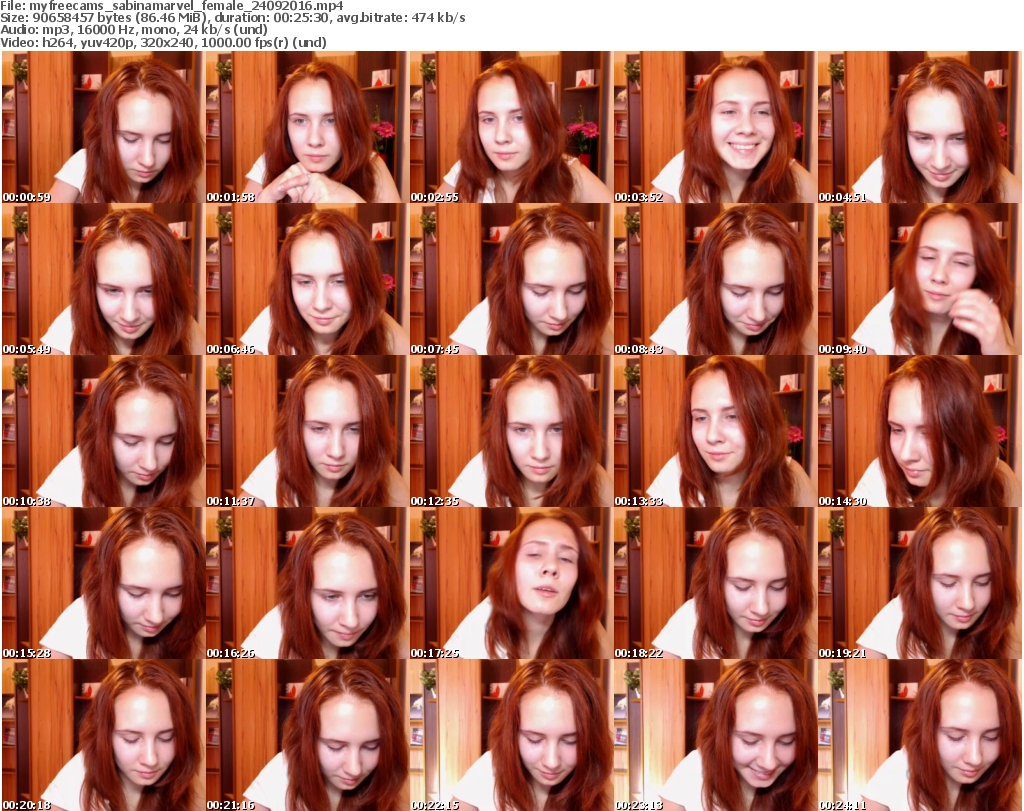The height and width of the screenshot is (811, 1024).
Task: Select the thumbnail stamped 00:01:58
Action: [x=307, y=127]
